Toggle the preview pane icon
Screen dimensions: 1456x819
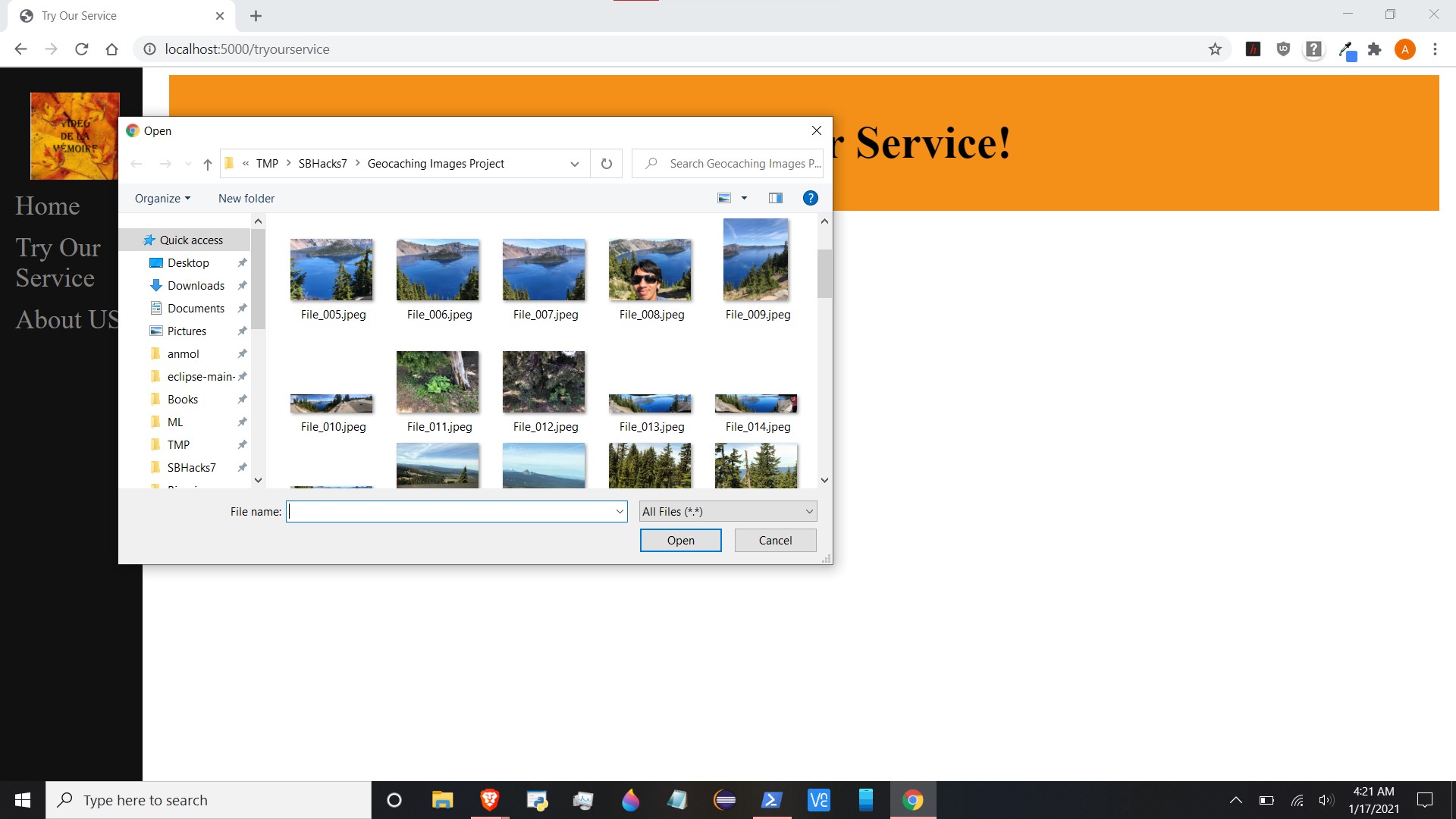[x=775, y=198]
